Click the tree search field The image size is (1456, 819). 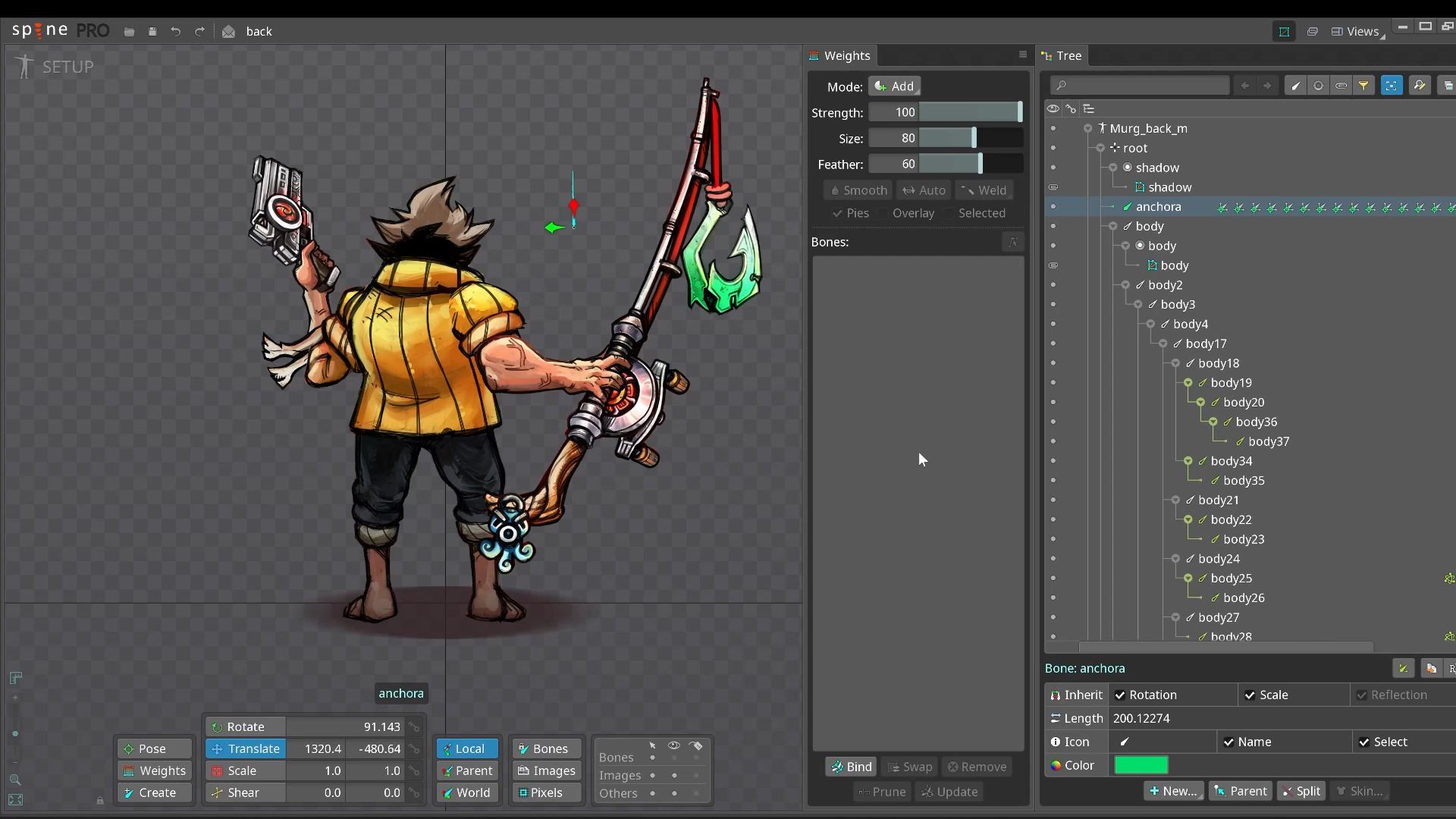[1140, 86]
